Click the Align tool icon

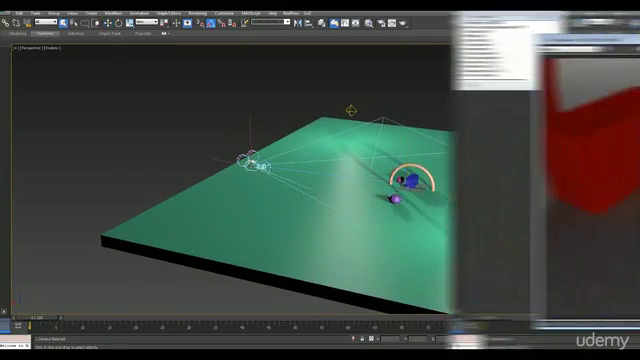tap(309, 23)
